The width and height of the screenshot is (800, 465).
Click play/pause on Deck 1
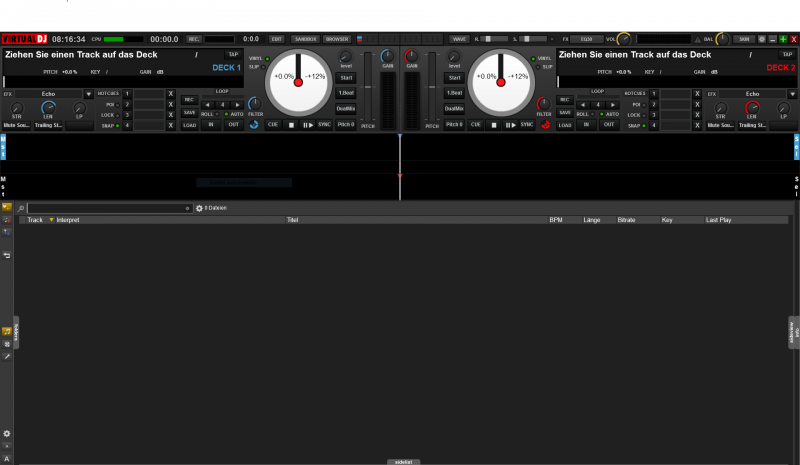(x=308, y=125)
